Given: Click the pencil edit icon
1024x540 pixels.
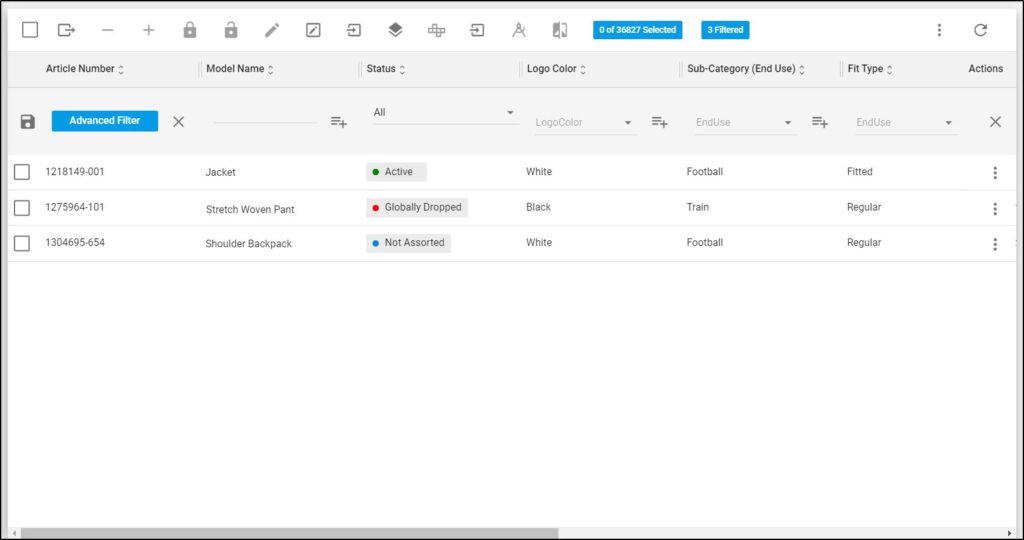Looking at the screenshot, I should point(272,30).
